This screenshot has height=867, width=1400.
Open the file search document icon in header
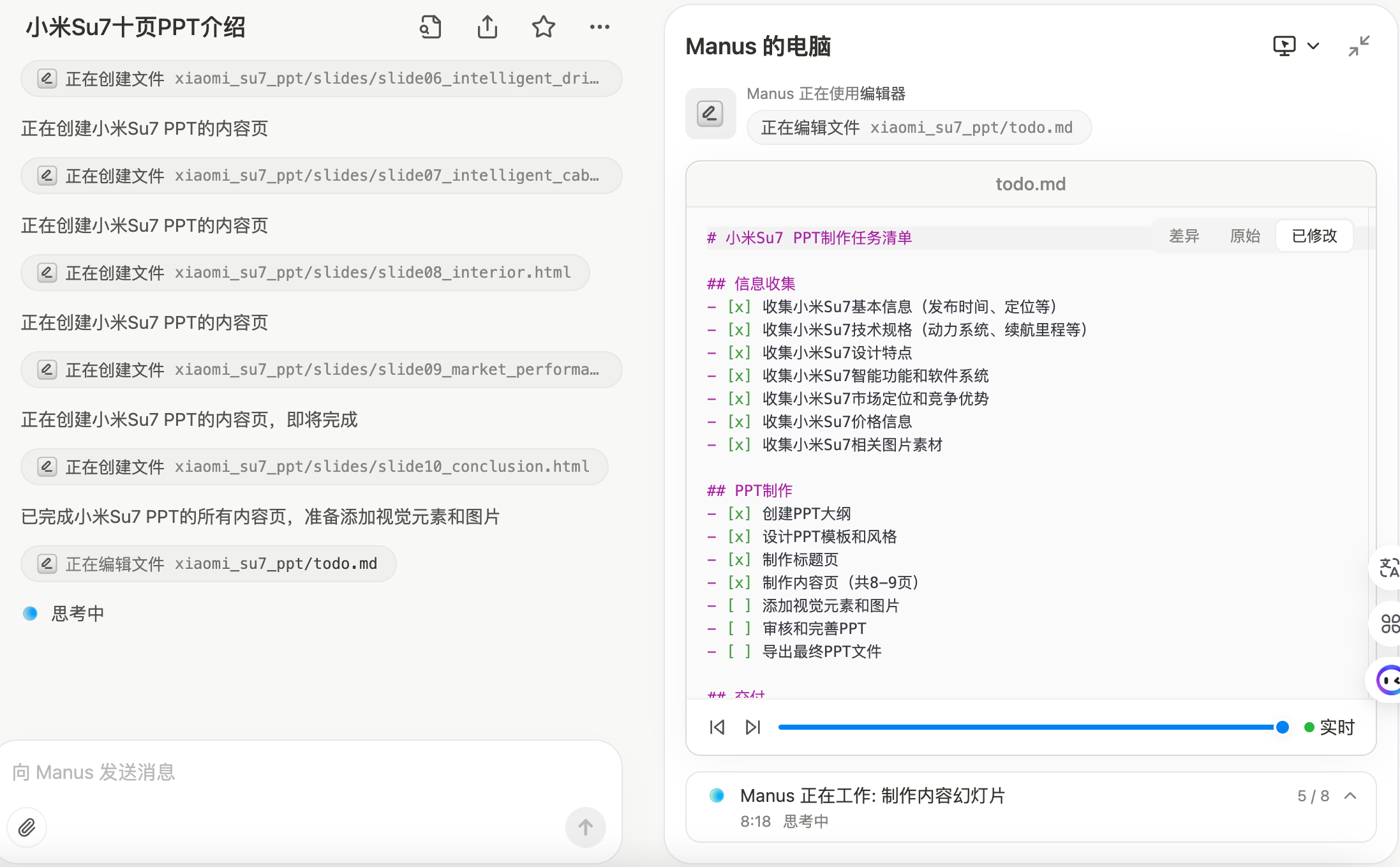[430, 27]
